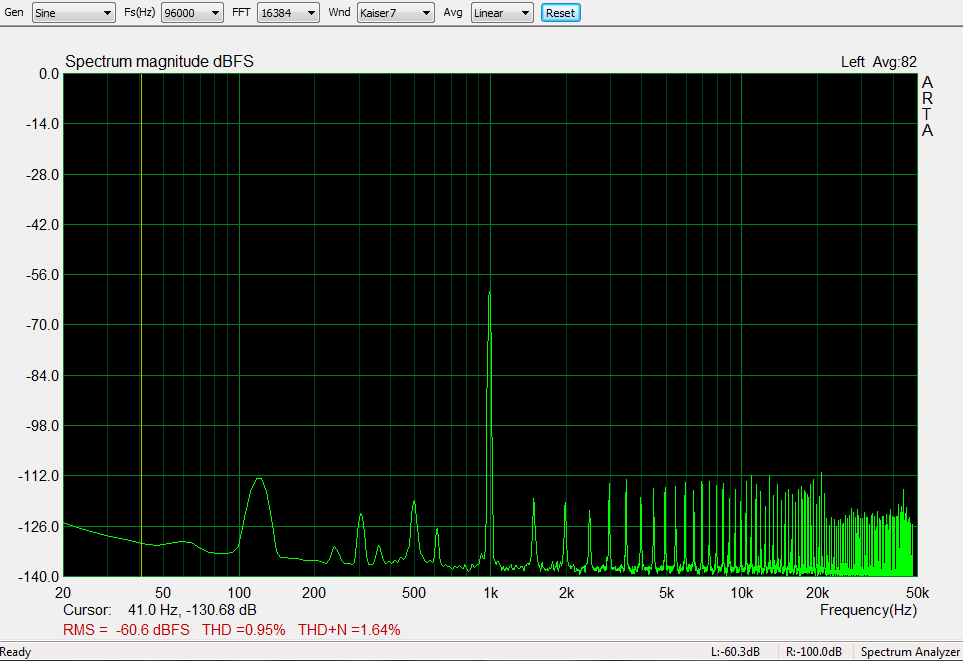
Task: Click the '10k' frequency axis label
Action: pyautogui.click(x=741, y=593)
